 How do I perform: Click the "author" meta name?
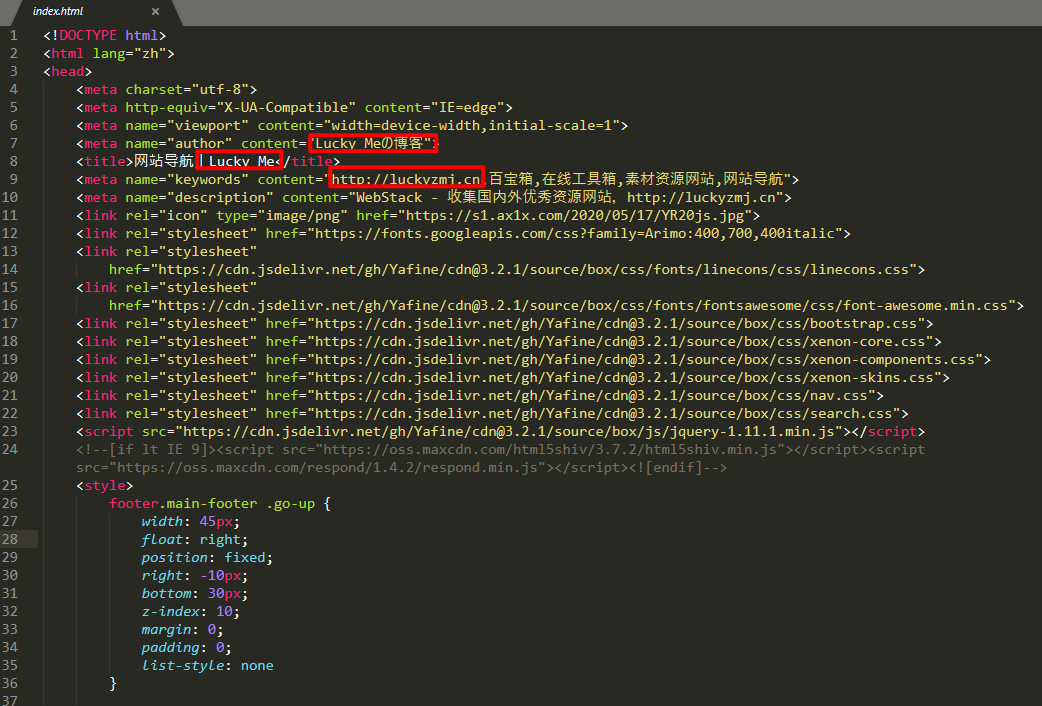coord(199,143)
